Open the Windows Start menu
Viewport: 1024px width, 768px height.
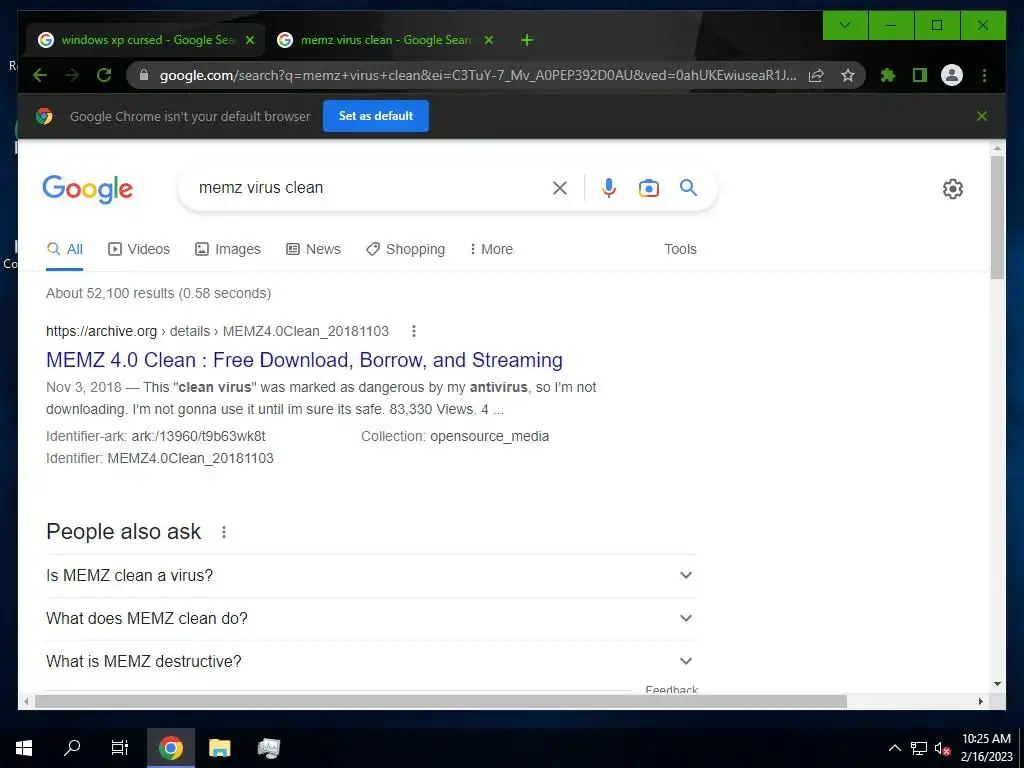coord(24,748)
